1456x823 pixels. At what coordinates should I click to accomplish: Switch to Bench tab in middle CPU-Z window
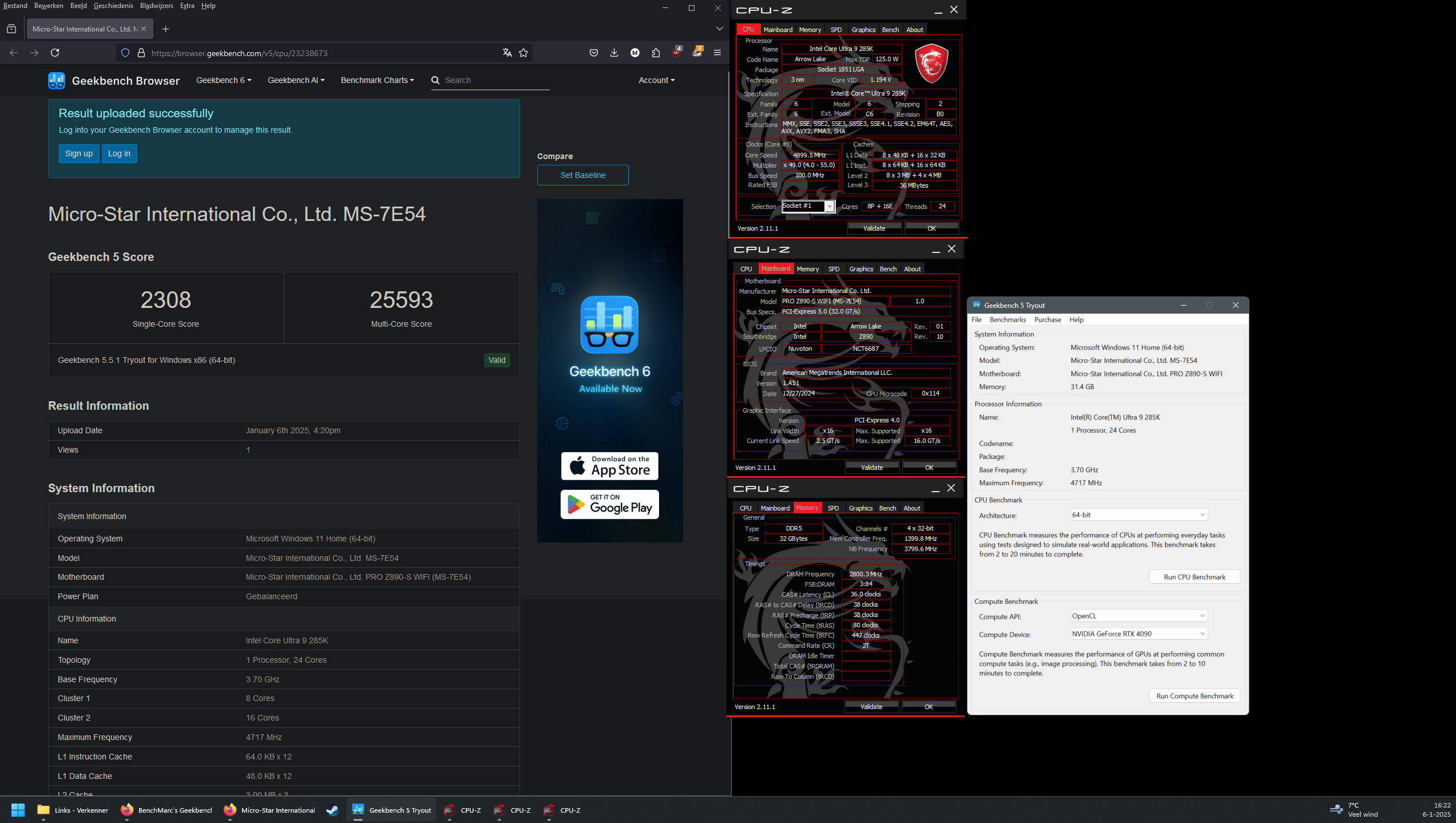tap(888, 269)
